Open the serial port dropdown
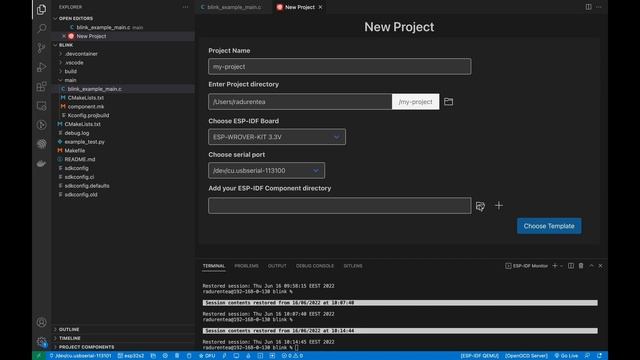 (x=267, y=171)
